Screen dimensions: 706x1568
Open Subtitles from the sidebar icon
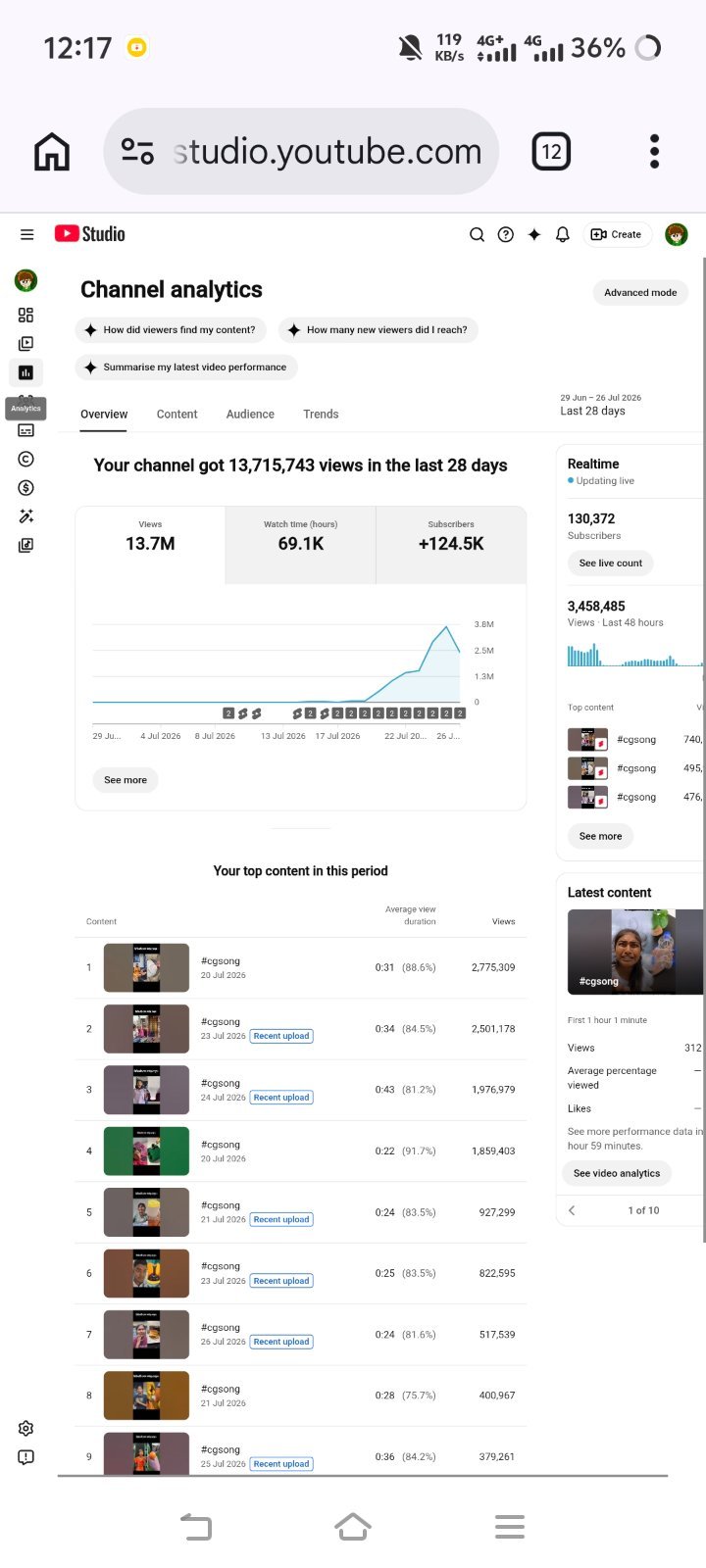click(x=26, y=430)
